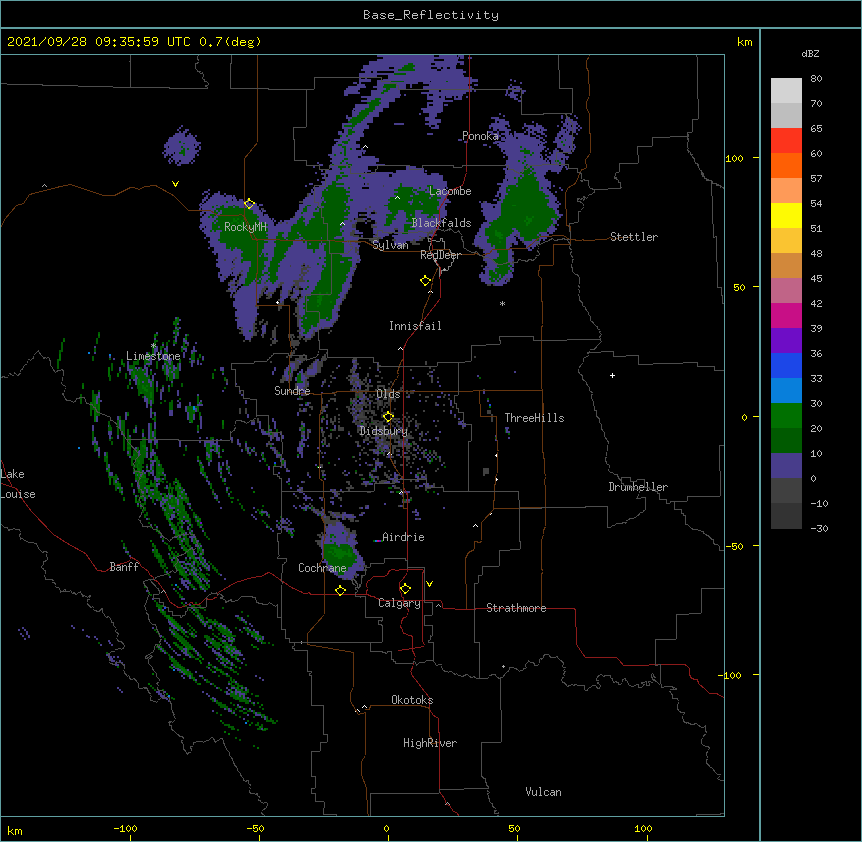Click the Innisfail city label
The height and width of the screenshot is (842, 862).
[415, 326]
